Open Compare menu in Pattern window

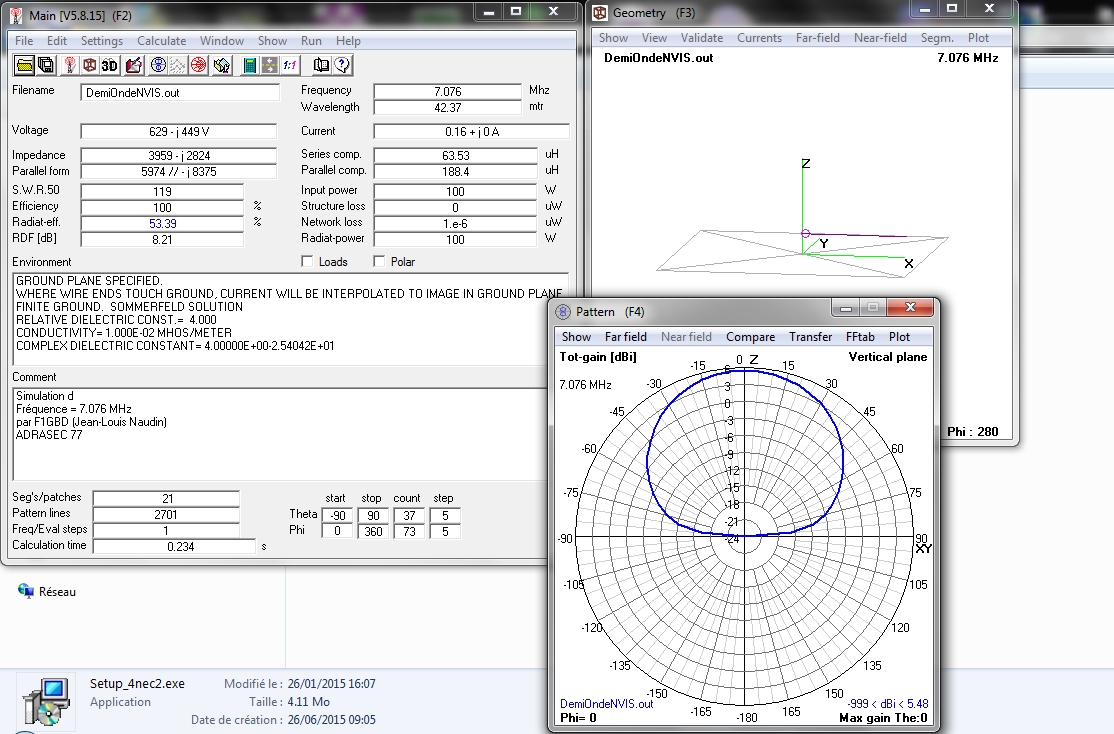click(x=750, y=337)
